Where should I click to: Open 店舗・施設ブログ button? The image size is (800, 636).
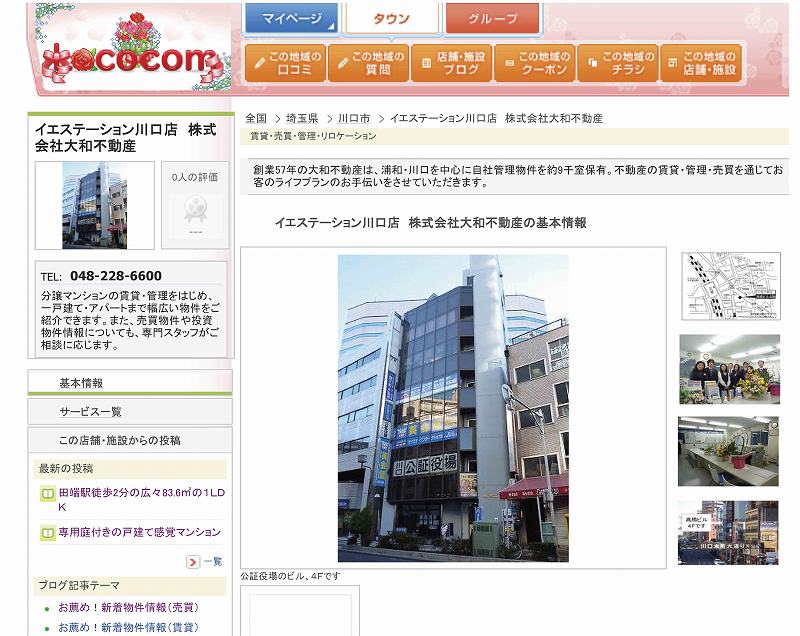(x=452, y=63)
